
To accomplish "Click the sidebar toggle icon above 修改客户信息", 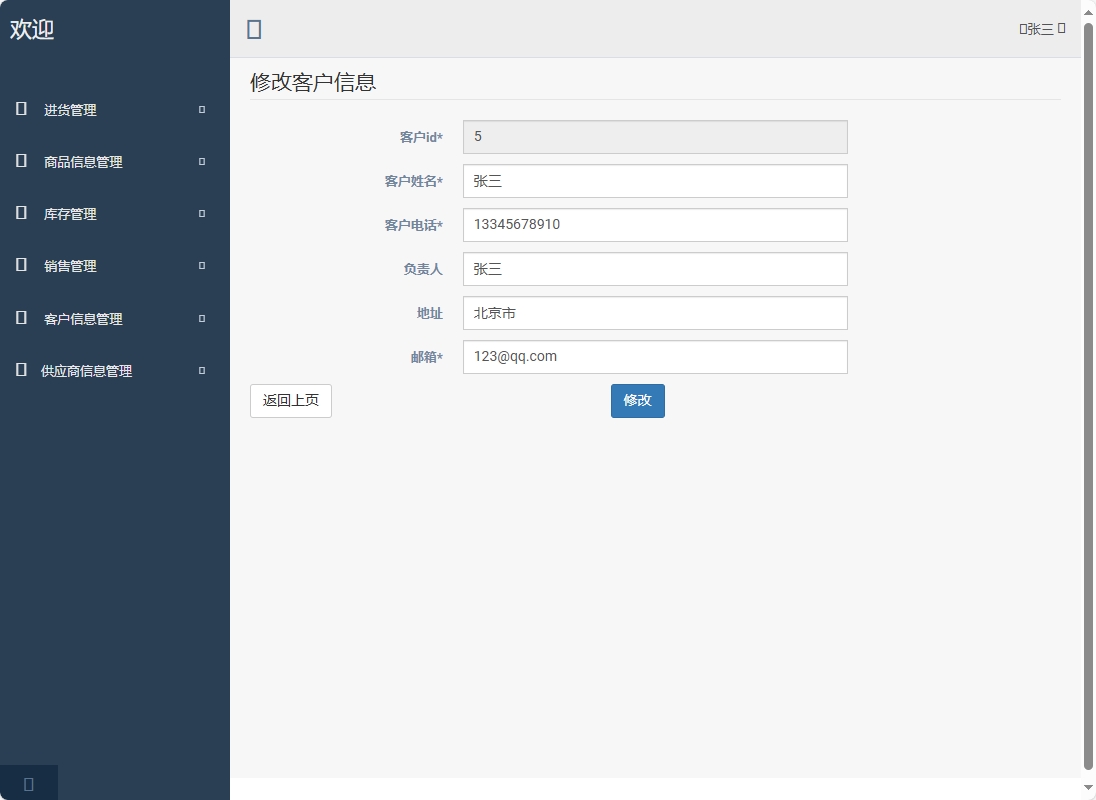I will point(253,29).
